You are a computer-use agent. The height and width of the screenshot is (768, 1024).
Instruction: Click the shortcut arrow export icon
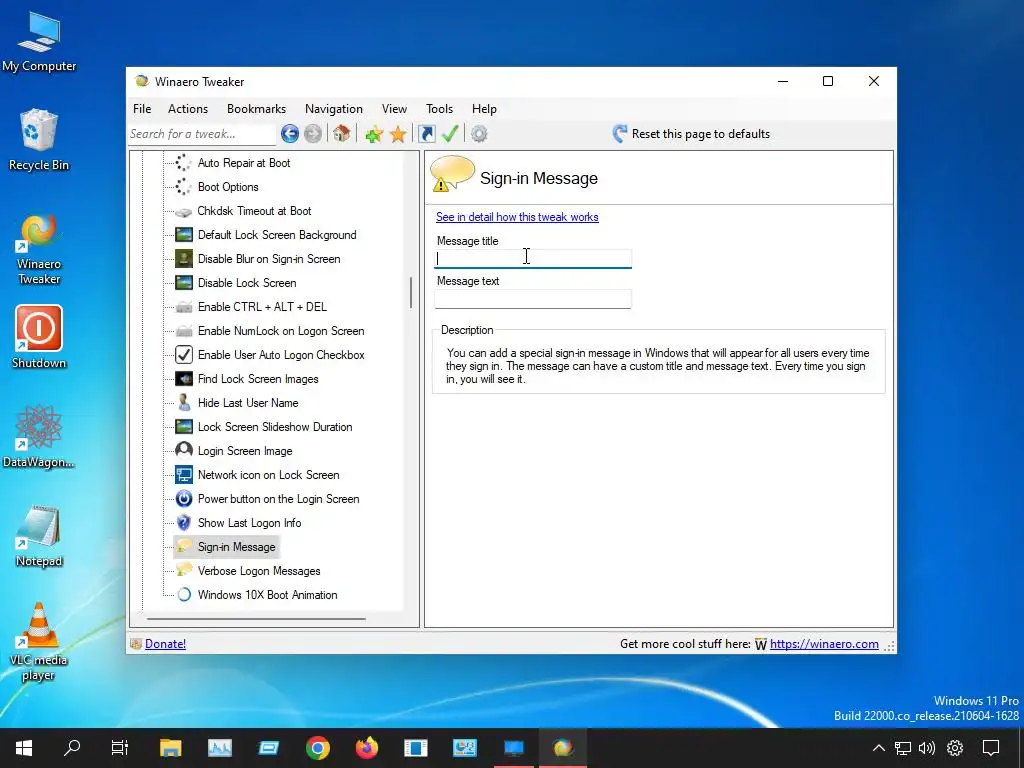[x=426, y=134]
